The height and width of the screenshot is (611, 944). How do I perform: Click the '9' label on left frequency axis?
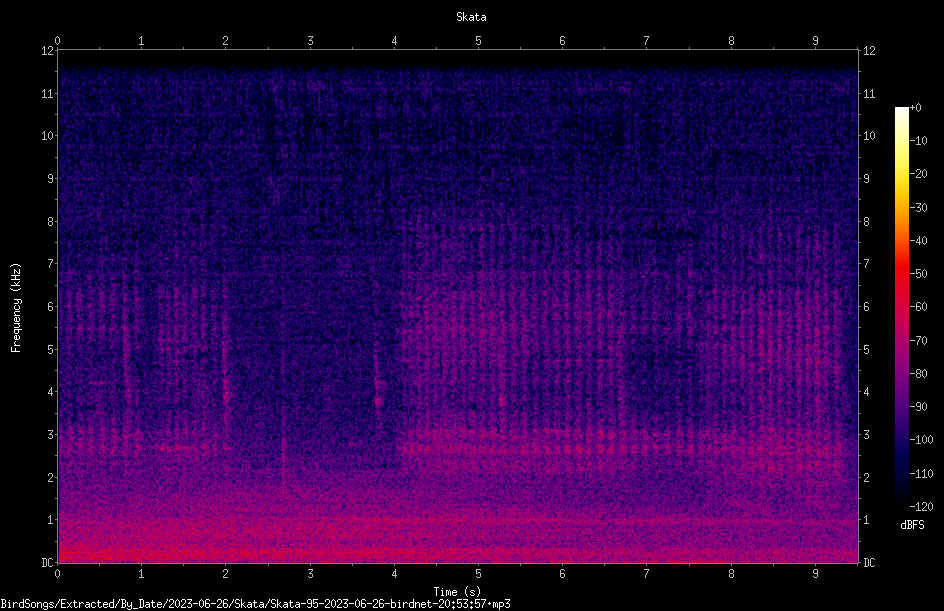coord(50,179)
